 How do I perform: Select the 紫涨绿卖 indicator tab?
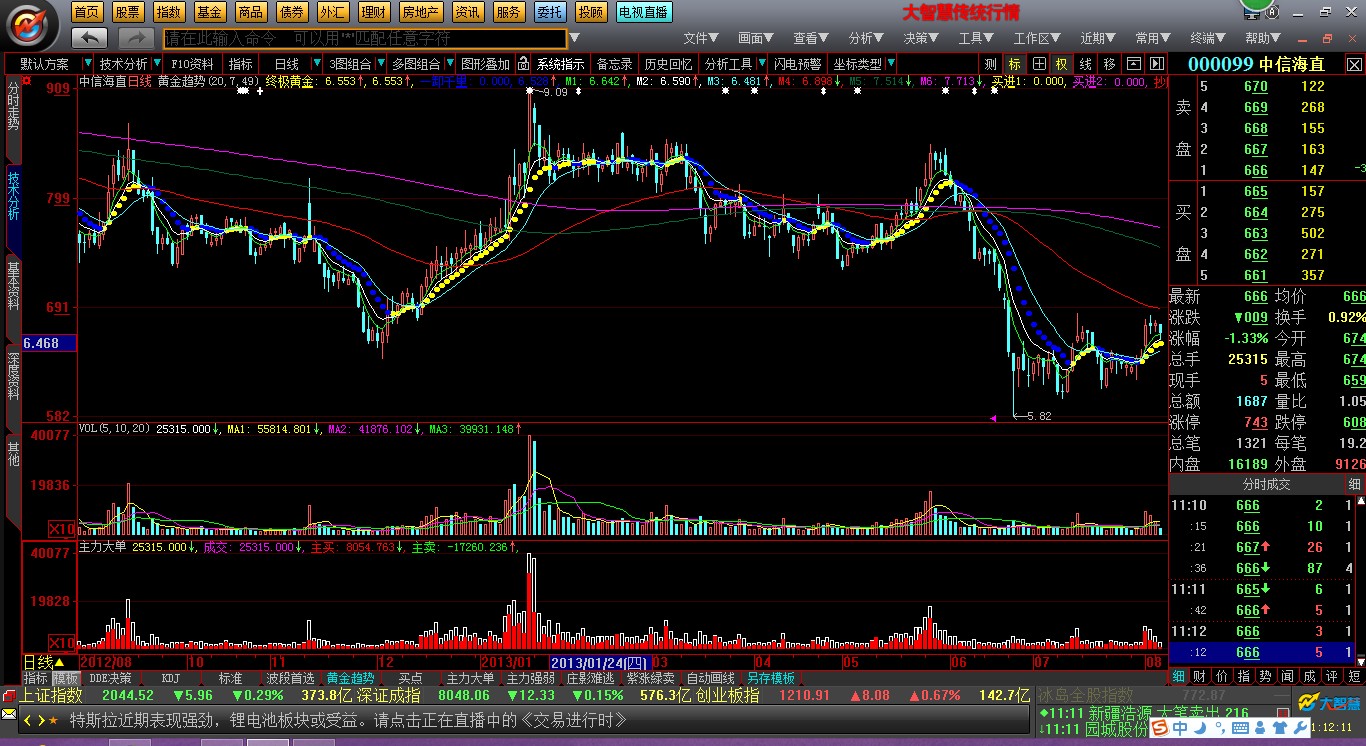(650, 678)
